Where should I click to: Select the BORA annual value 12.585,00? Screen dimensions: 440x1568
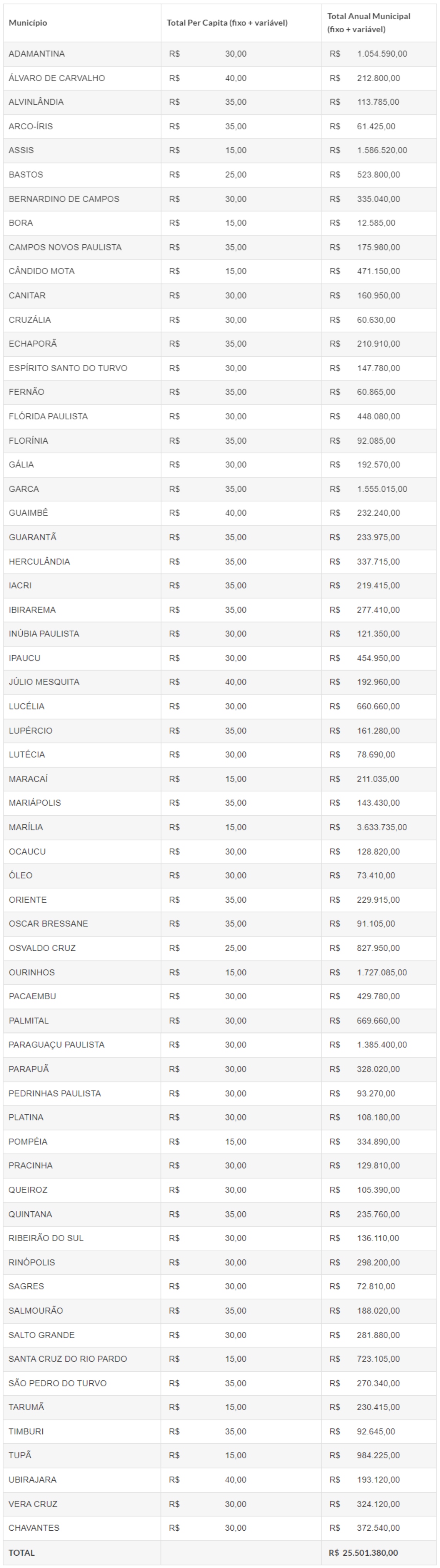375,223
